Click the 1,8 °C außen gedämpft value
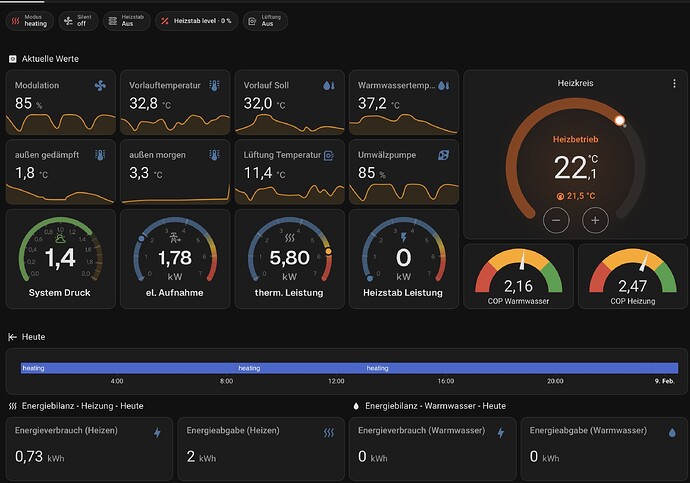 pyautogui.click(x=31, y=173)
